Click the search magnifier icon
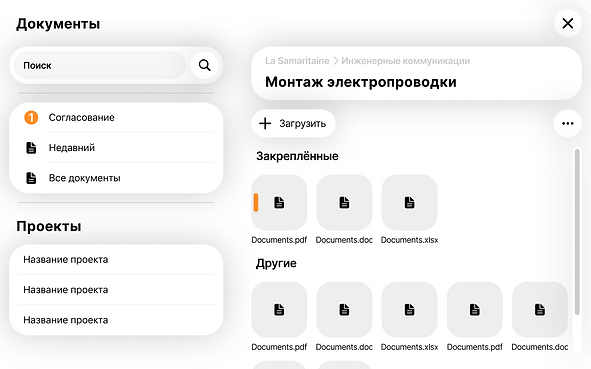This screenshot has width=591, height=369. click(x=204, y=65)
